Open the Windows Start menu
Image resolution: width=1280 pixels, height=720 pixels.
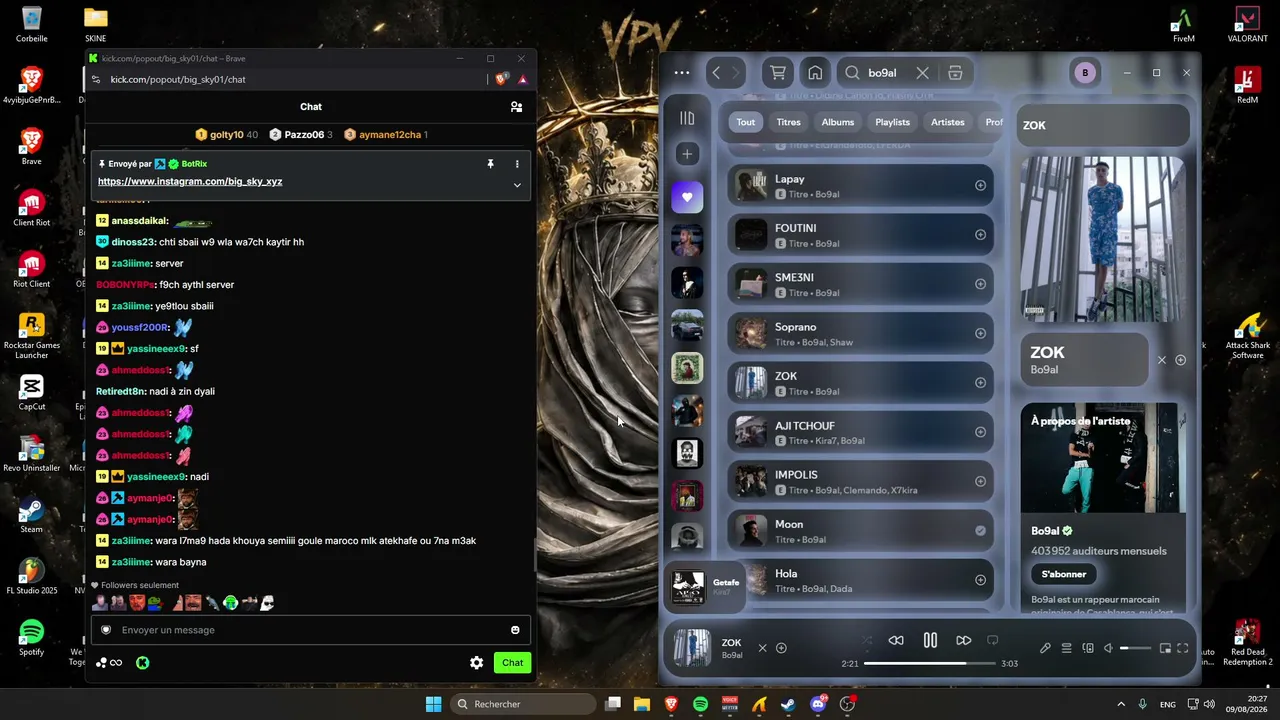(433, 704)
